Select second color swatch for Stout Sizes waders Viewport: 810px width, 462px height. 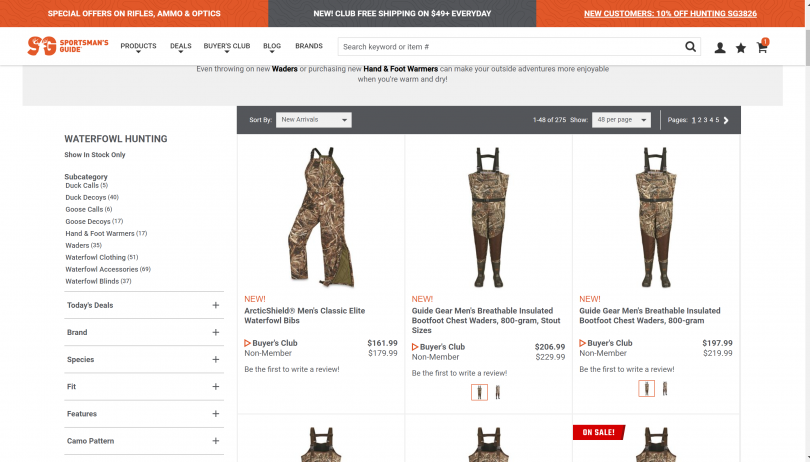tap(497, 392)
